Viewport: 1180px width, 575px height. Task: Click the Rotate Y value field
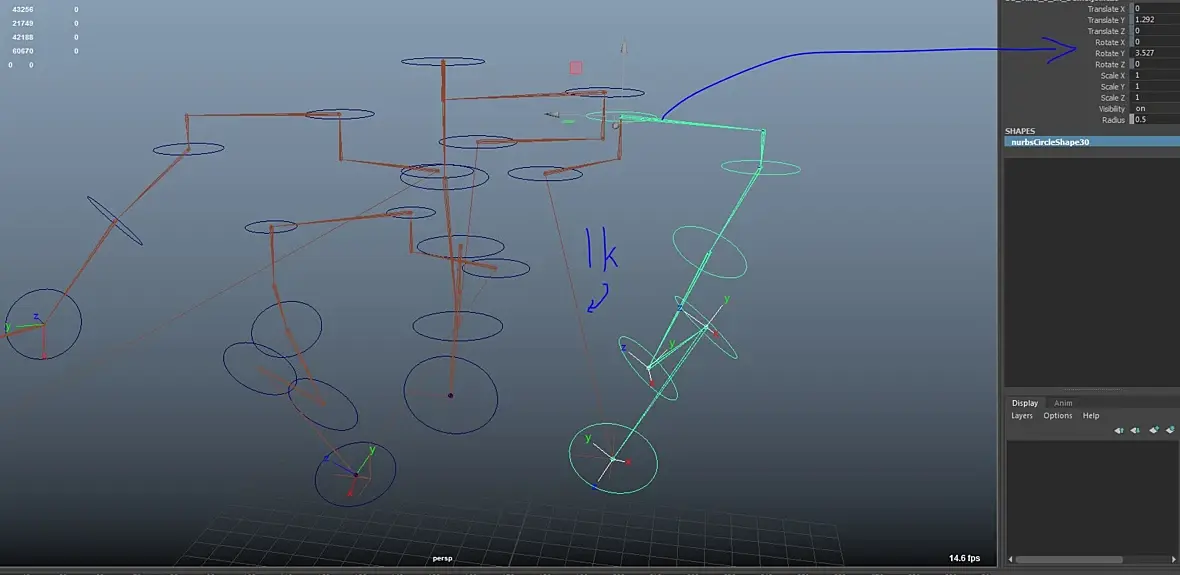[1154, 53]
